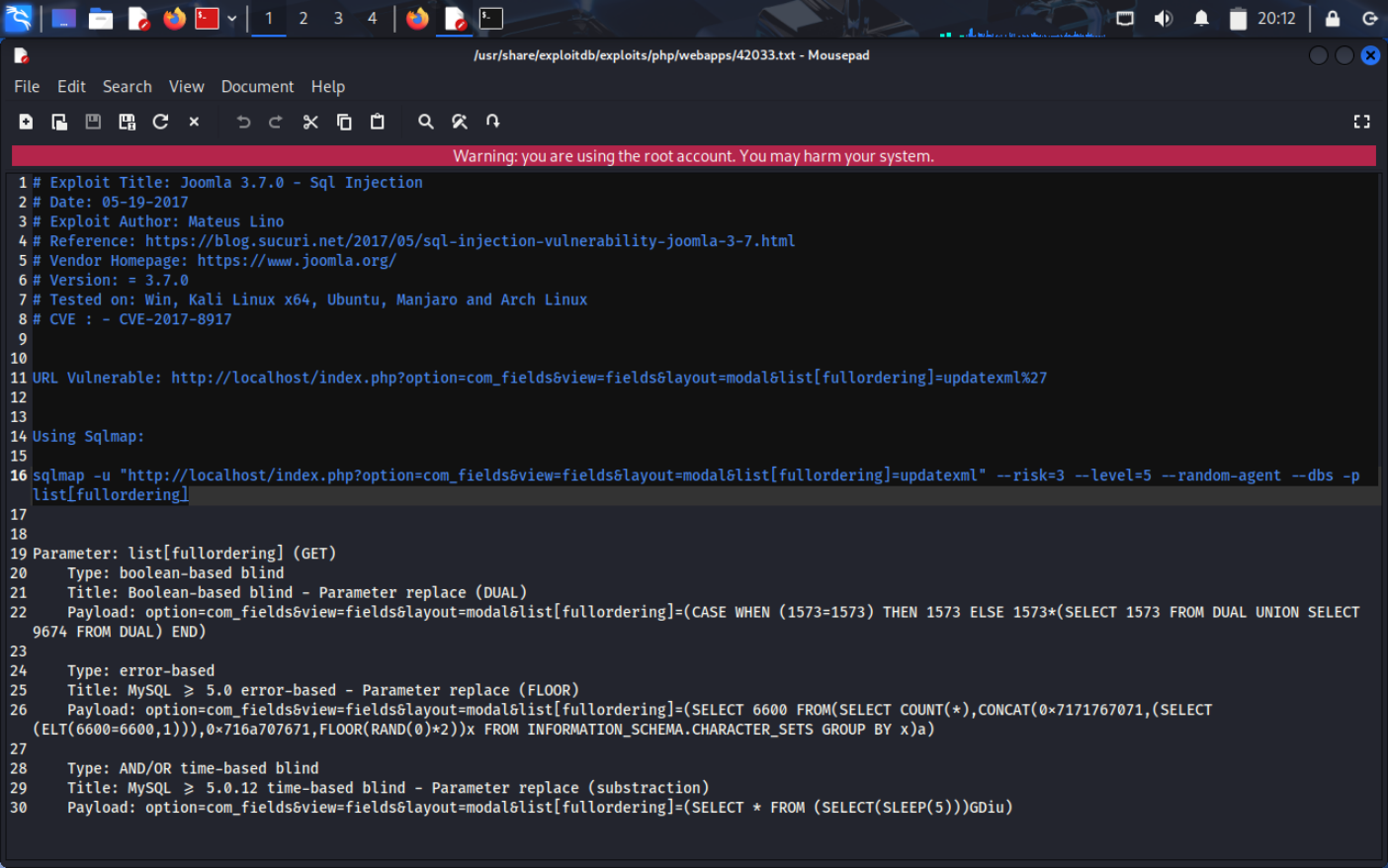Click the 'Using Sqlmap:' line
Viewport: 1388px width, 868px height.
click(x=88, y=436)
